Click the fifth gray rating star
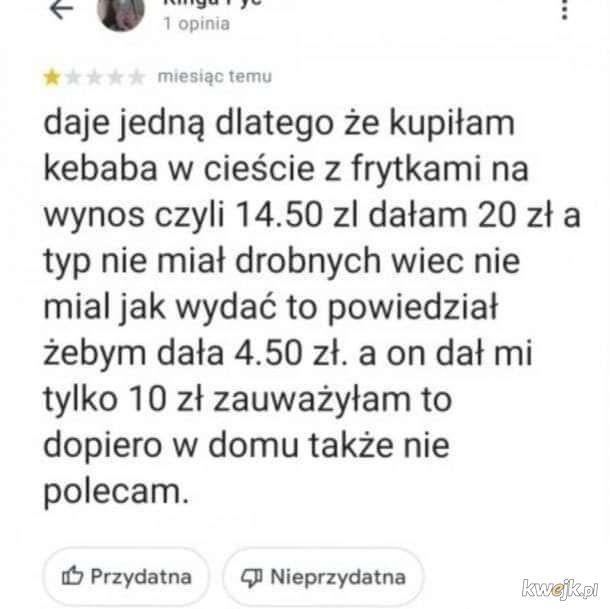Screen dimensions: 610x609 point(136,77)
